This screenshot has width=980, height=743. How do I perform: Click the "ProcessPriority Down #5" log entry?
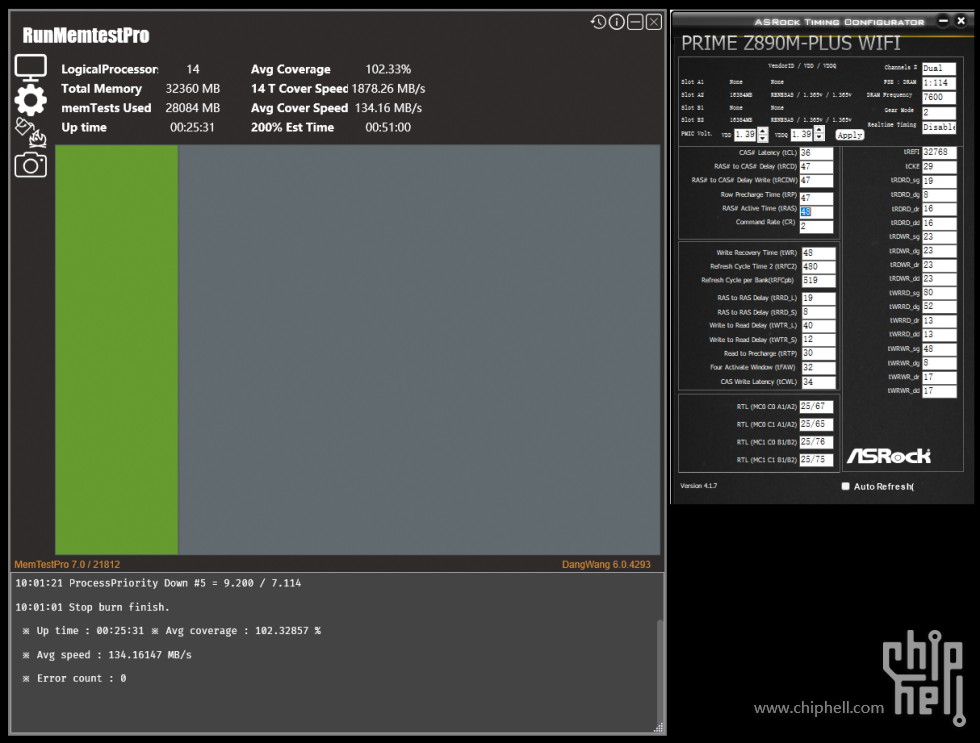pyautogui.click(x=158, y=583)
